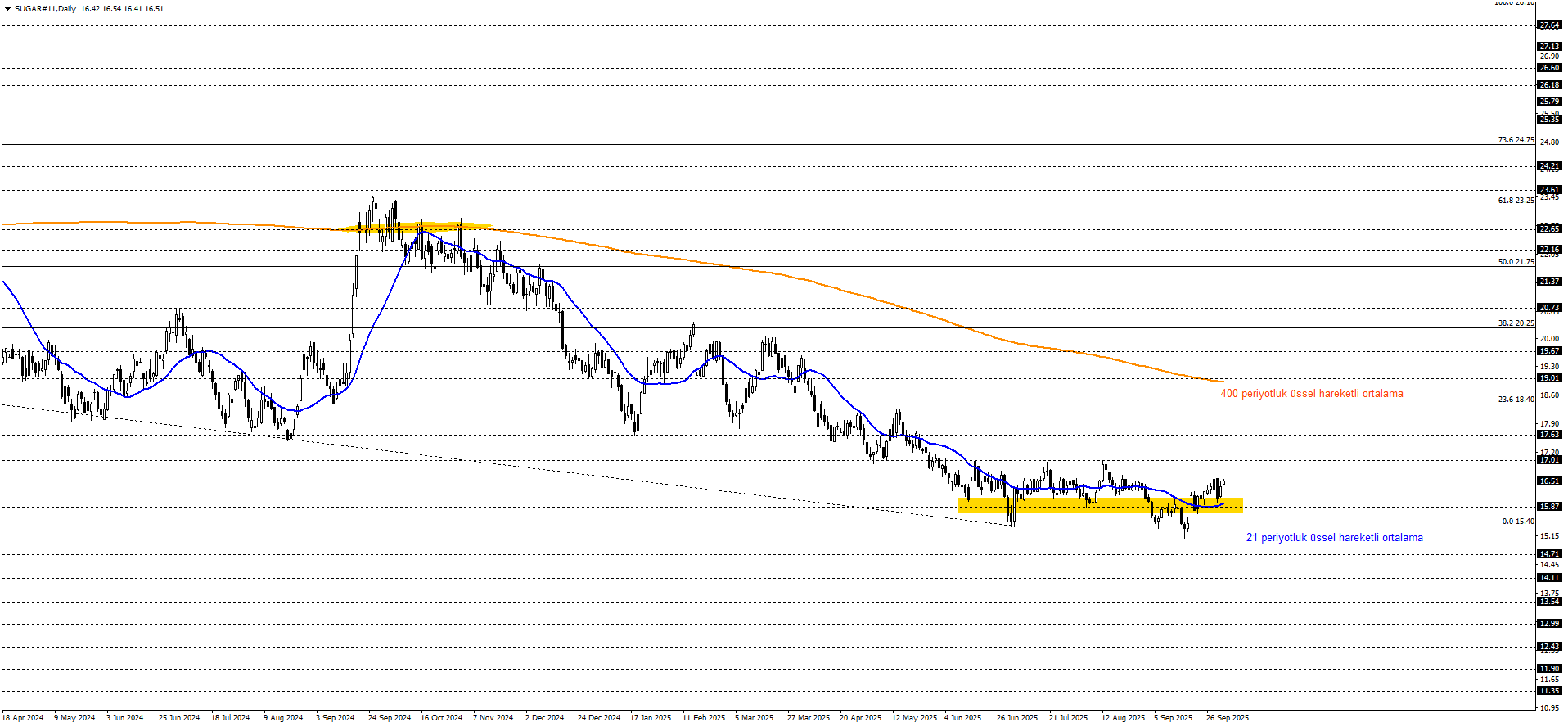Click the 38.2 Fibonacci level label at 20.25
Screen dimensions: 1568x727
(x=1516, y=323)
